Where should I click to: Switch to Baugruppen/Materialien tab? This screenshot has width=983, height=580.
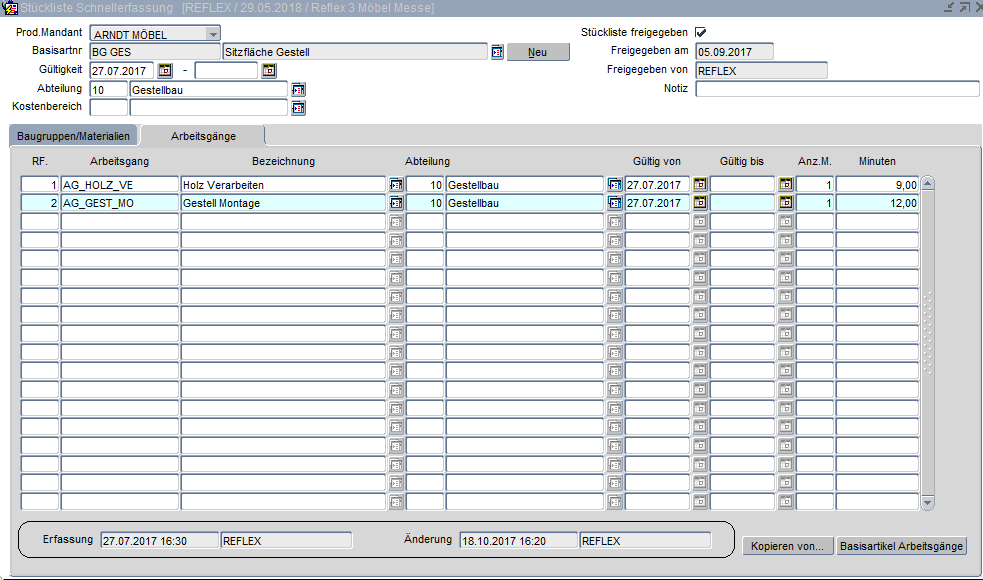click(x=73, y=136)
